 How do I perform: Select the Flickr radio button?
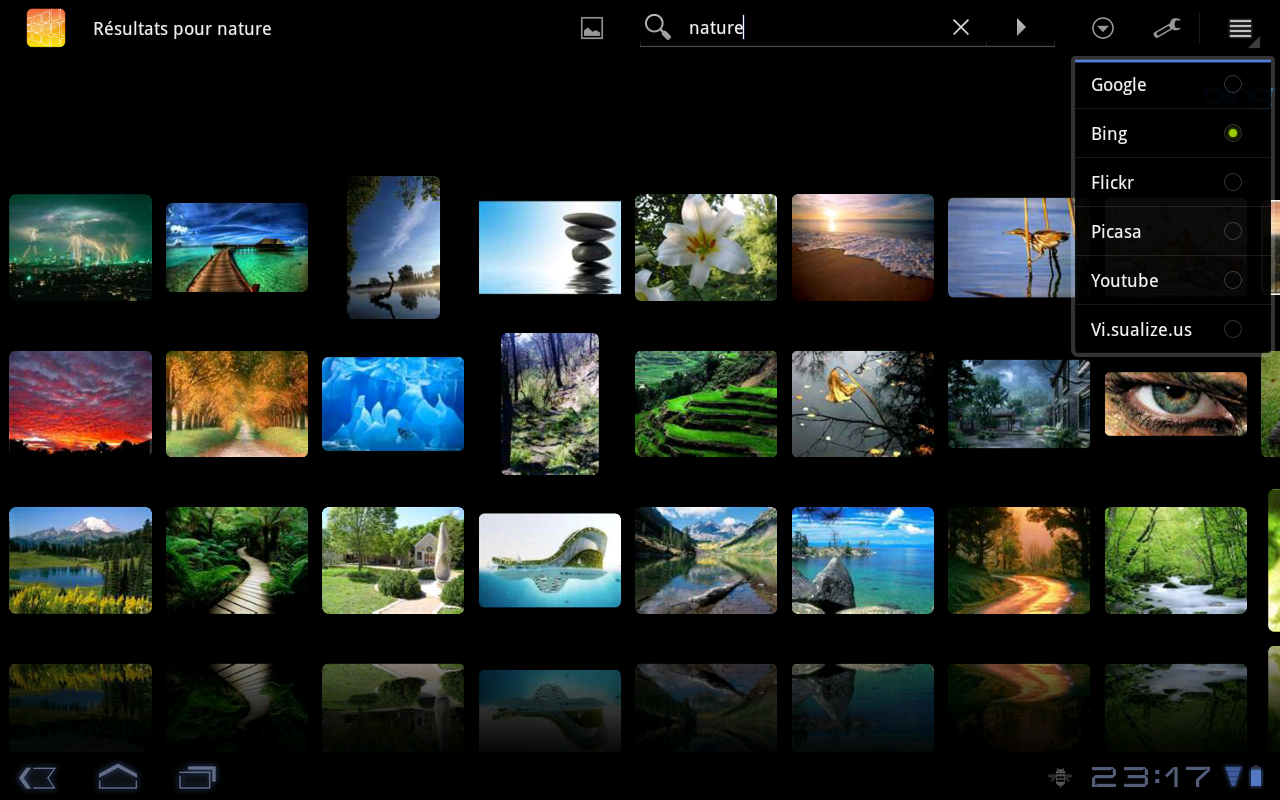coord(1232,182)
